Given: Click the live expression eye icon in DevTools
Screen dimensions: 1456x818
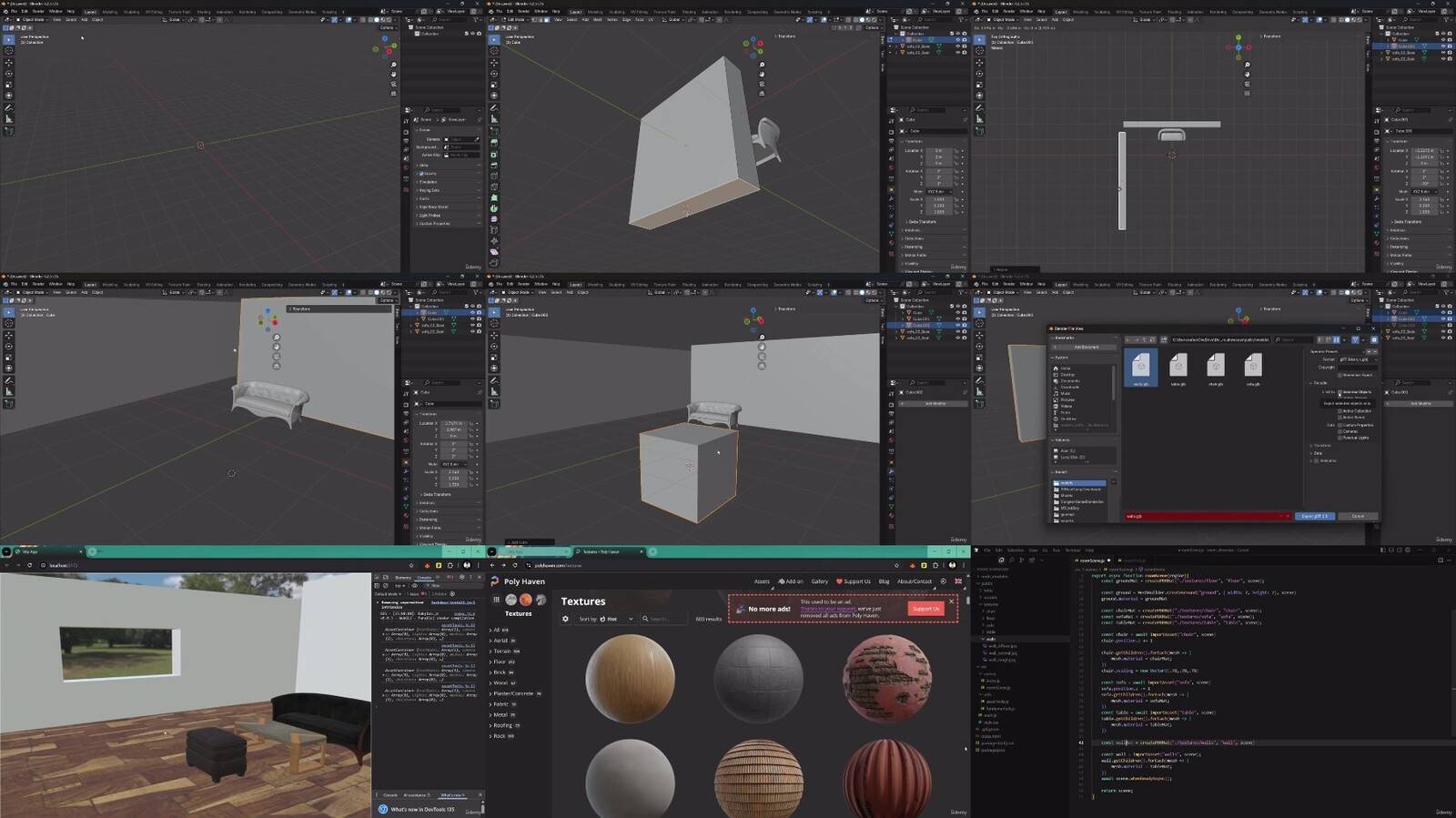Looking at the screenshot, I should (415, 586).
